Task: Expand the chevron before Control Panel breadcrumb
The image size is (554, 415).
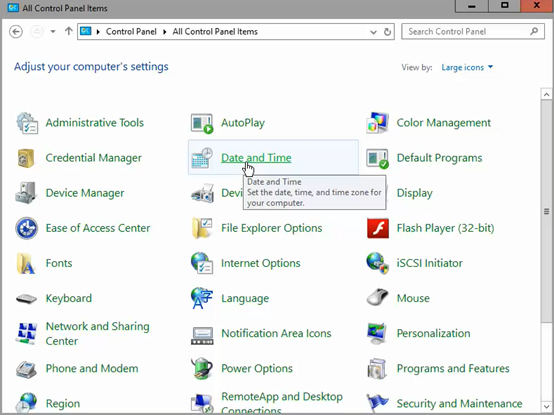Action: click(98, 32)
